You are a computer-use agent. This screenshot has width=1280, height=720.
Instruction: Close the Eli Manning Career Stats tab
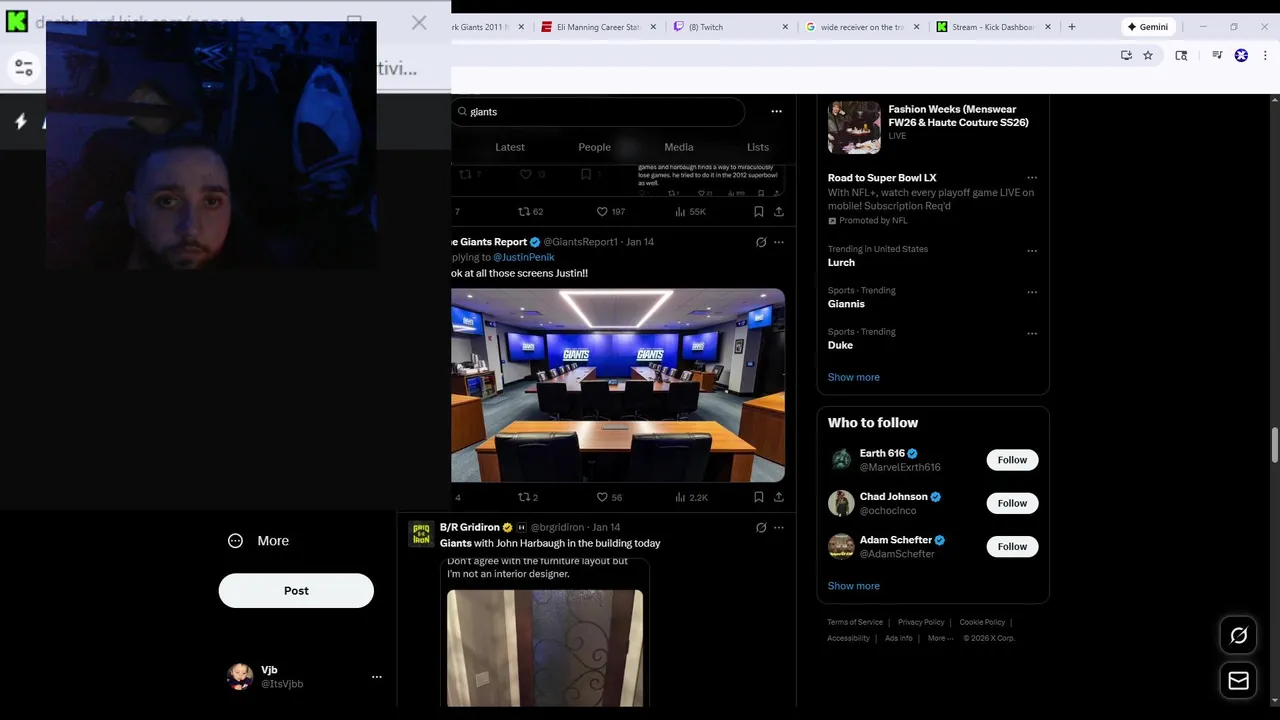point(653,27)
